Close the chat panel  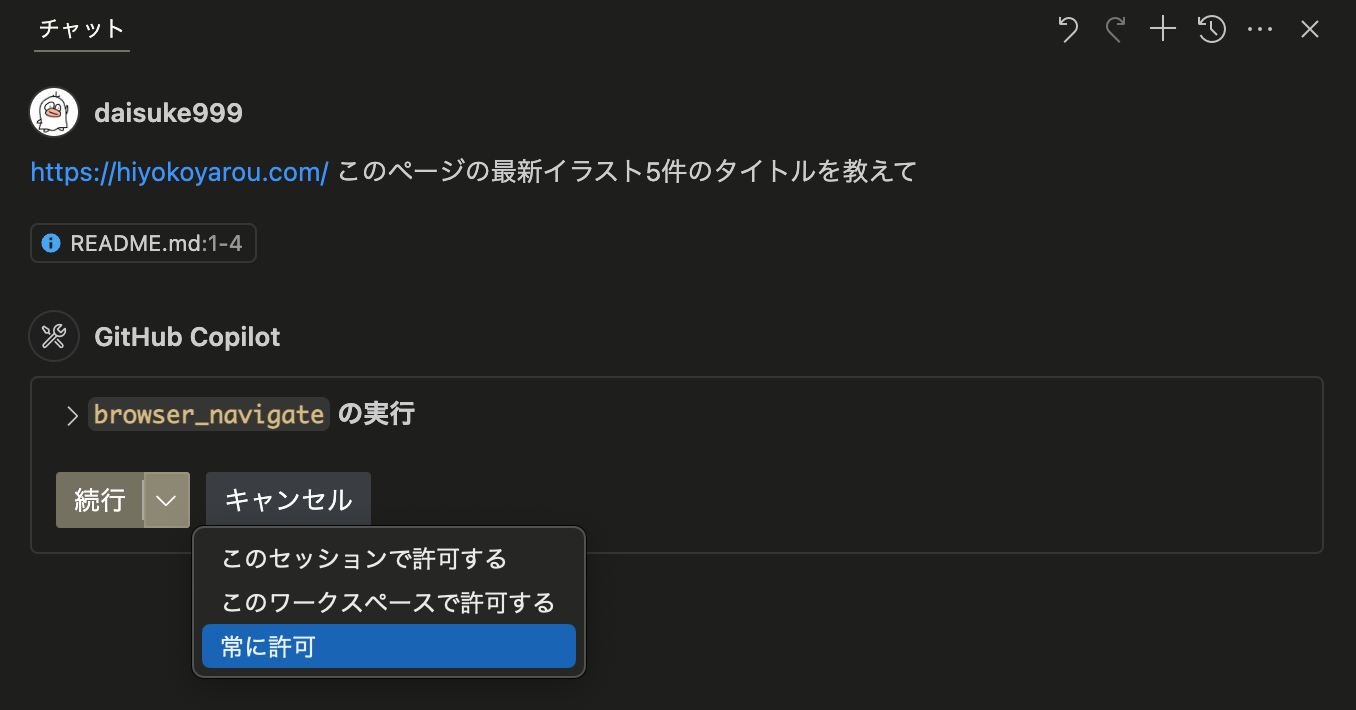tap(1309, 29)
